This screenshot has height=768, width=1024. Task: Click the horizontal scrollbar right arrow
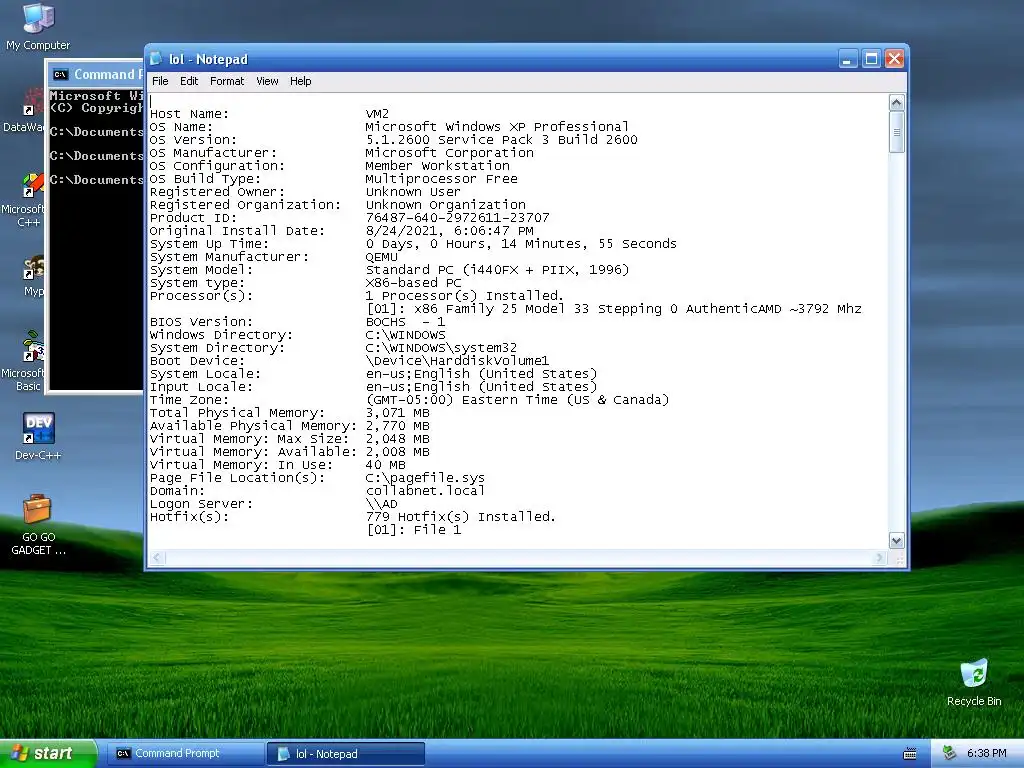point(880,558)
